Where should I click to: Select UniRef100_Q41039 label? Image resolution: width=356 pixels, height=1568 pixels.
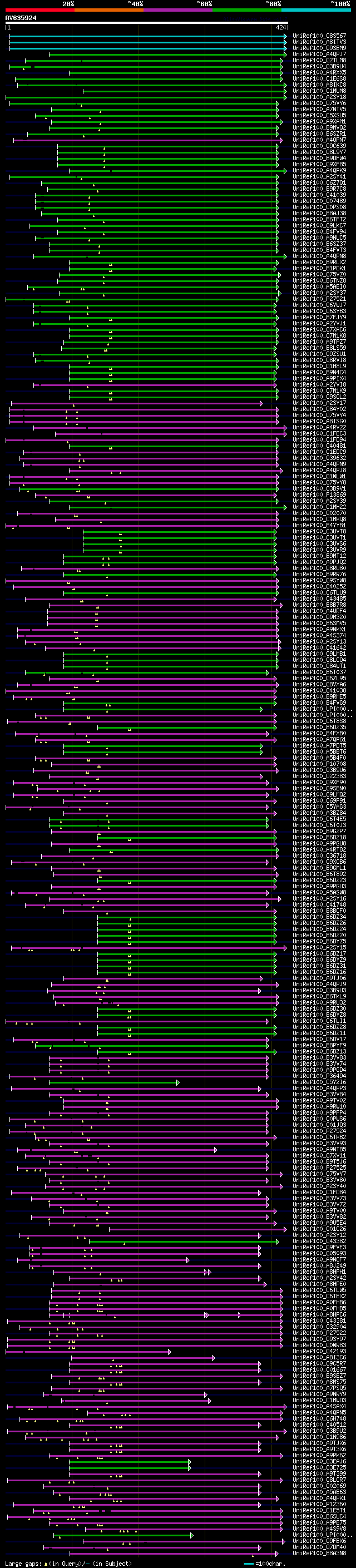[319, 195]
